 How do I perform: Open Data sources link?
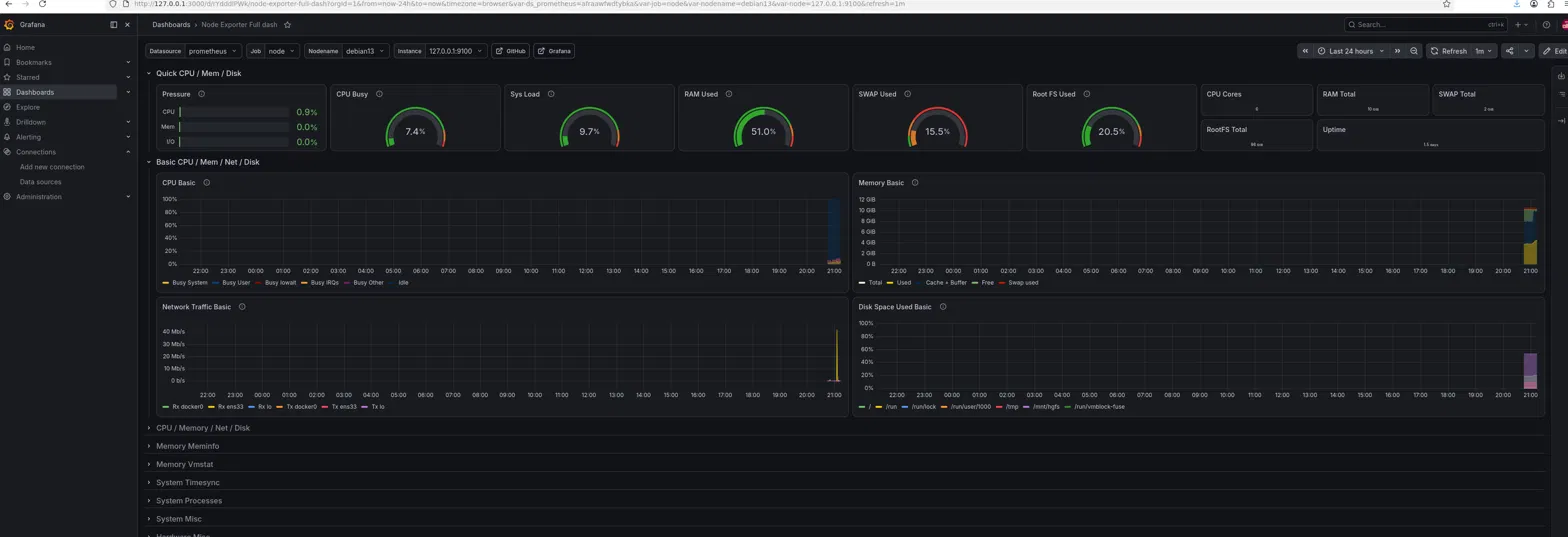pyautogui.click(x=40, y=182)
